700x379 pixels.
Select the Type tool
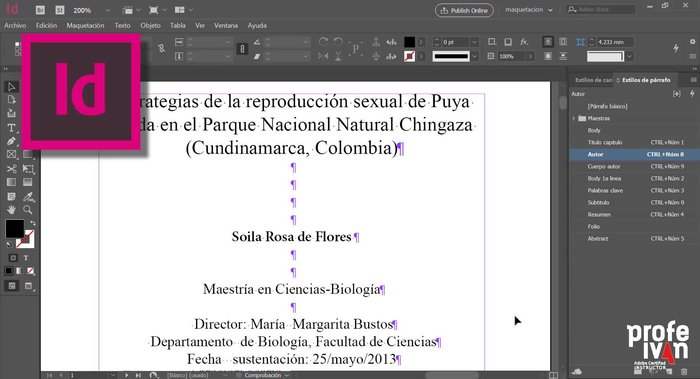click(12, 128)
